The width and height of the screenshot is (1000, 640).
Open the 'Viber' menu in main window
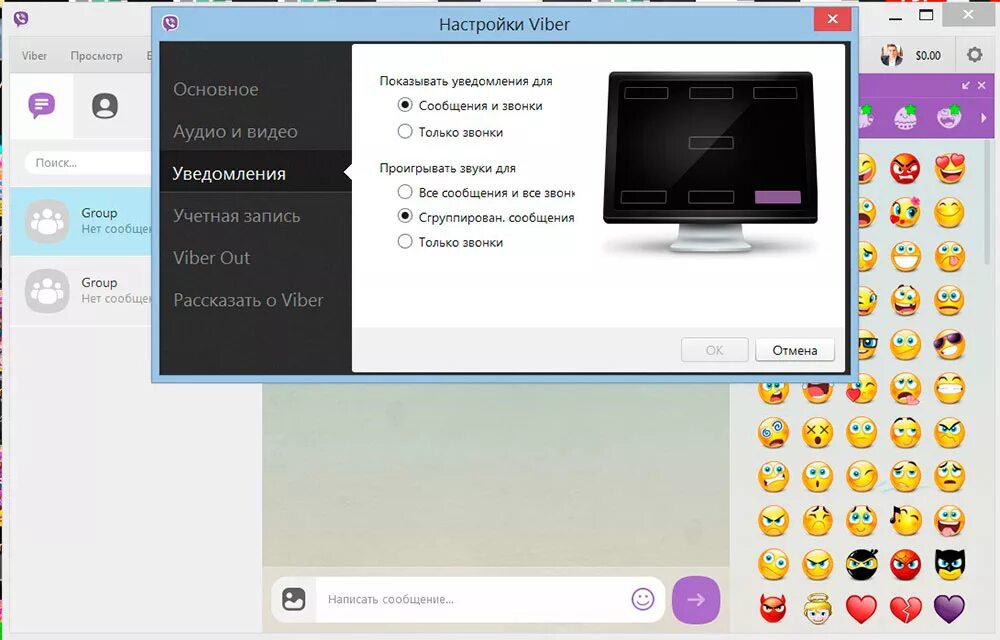34,55
